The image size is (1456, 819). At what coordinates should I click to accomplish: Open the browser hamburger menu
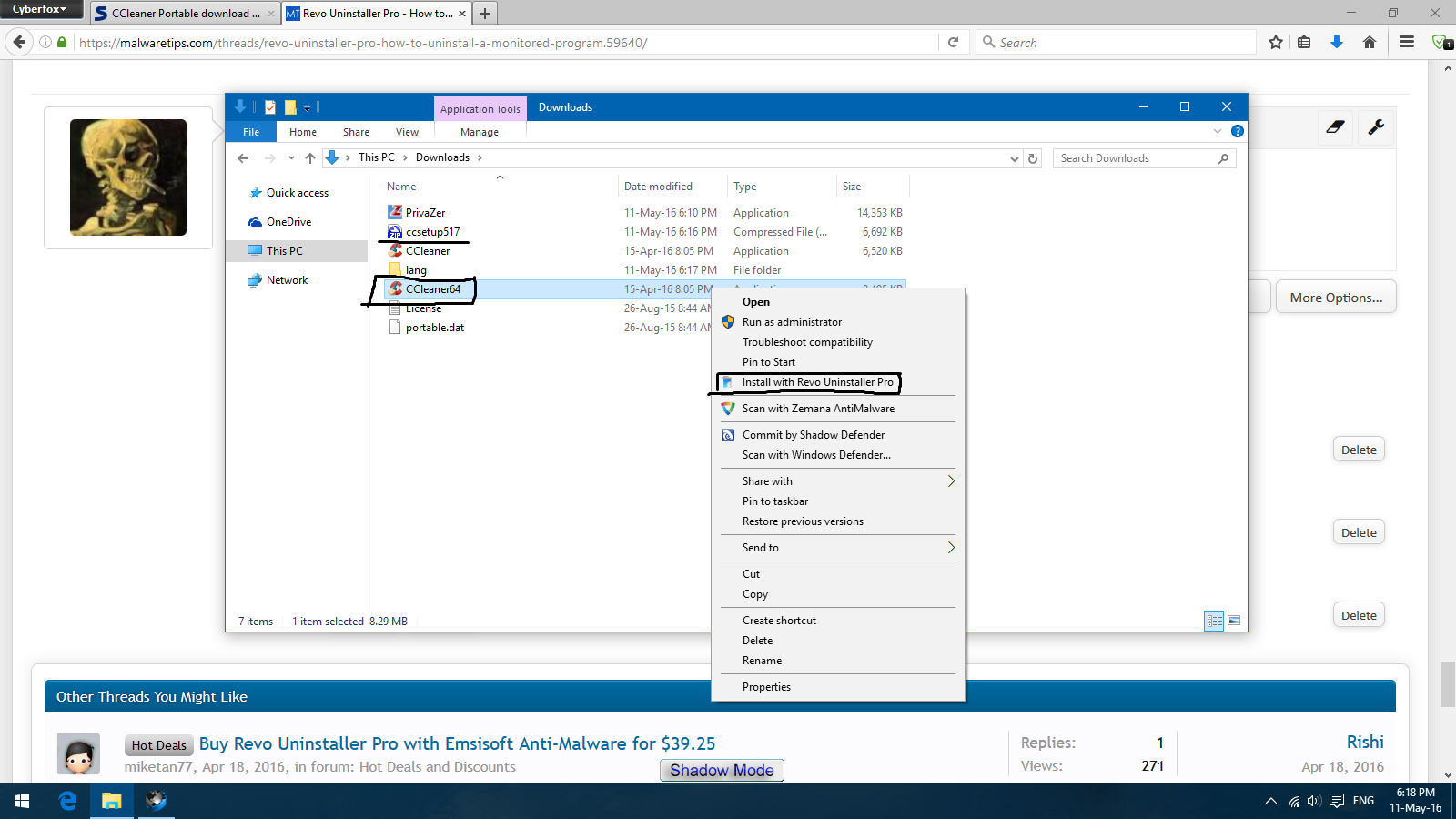1406,42
